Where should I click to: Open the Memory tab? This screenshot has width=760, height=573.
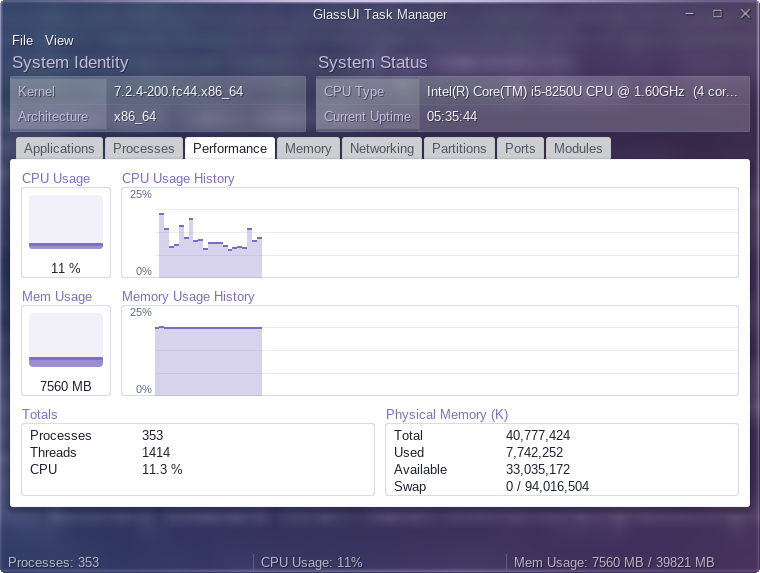coord(308,148)
